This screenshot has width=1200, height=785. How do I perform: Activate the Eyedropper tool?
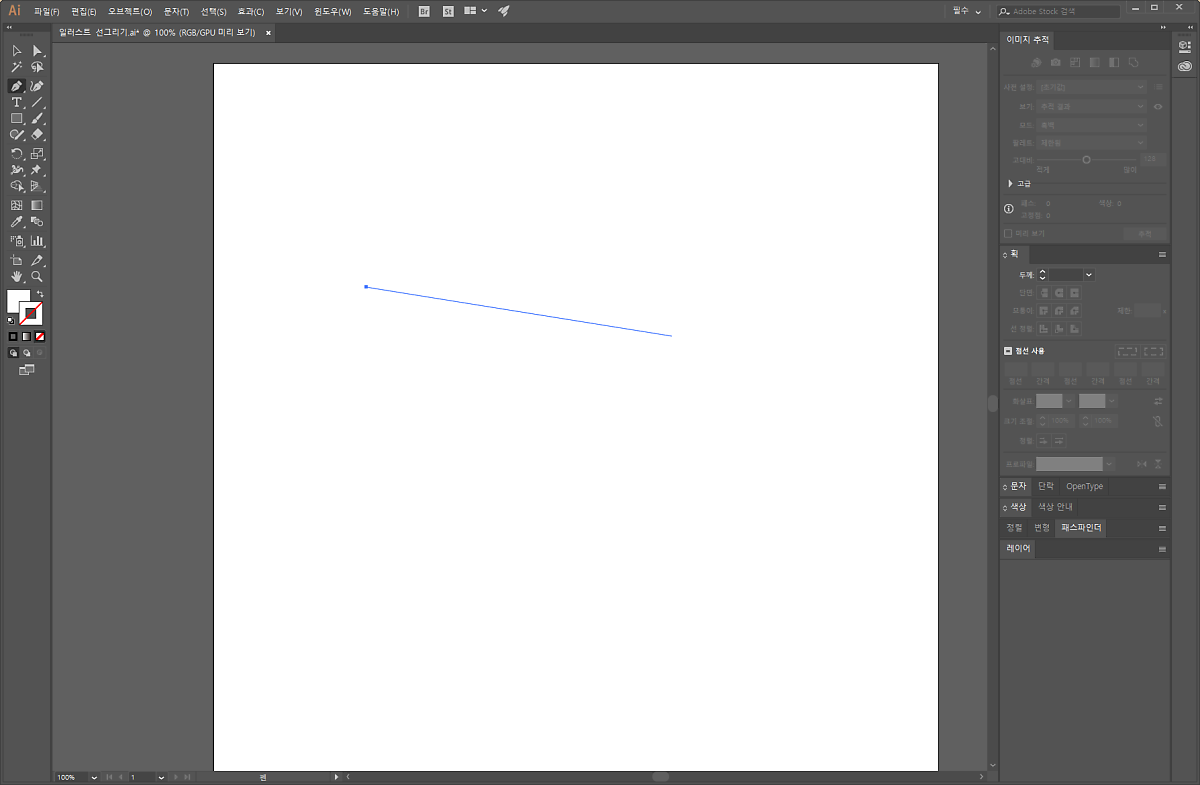click(x=17, y=222)
